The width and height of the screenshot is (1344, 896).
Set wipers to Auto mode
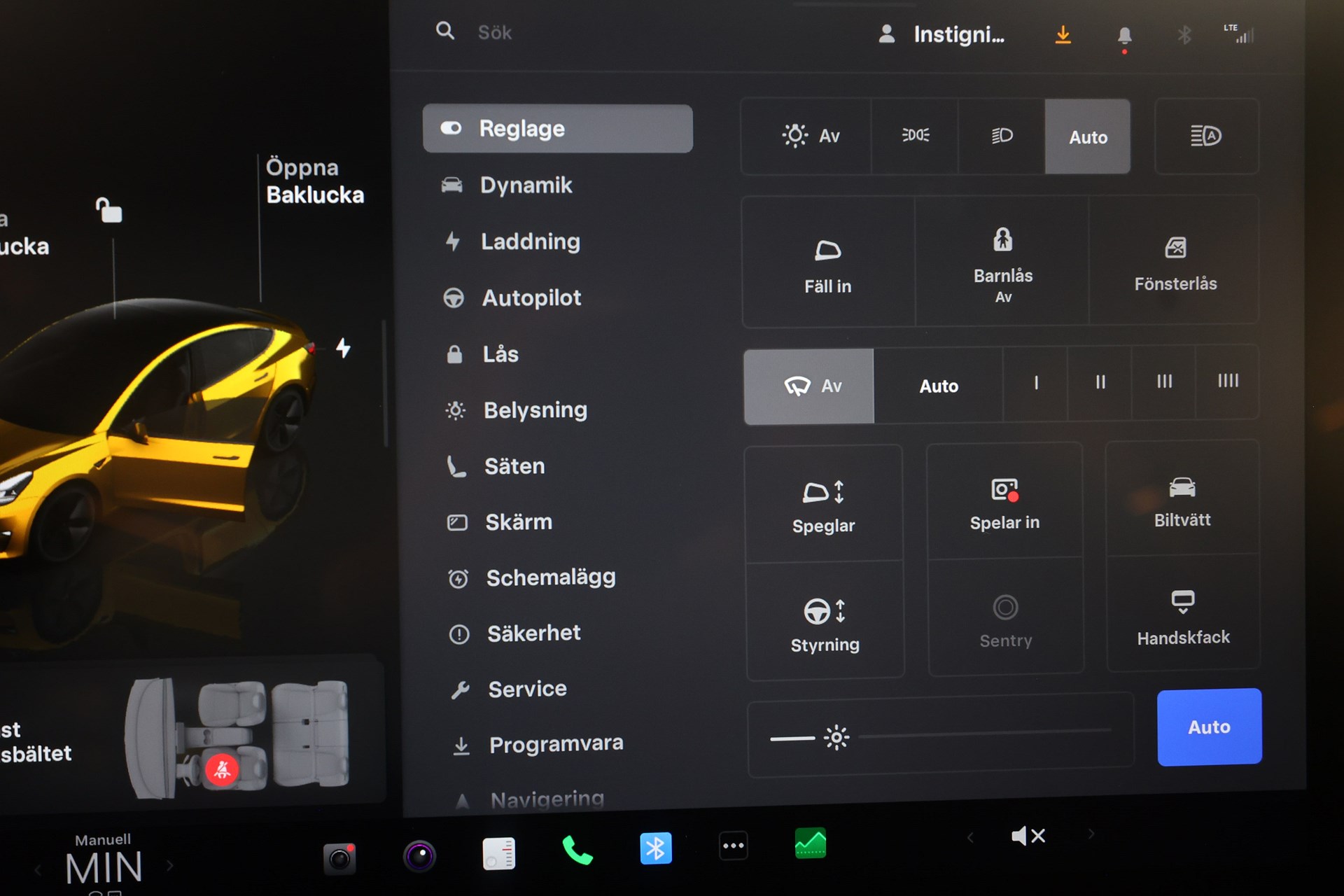938,386
